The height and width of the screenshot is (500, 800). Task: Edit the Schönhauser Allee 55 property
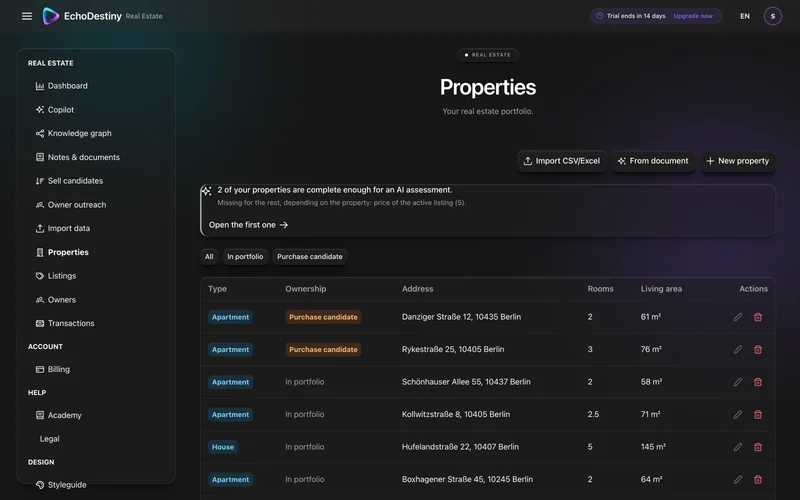pyautogui.click(x=738, y=382)
